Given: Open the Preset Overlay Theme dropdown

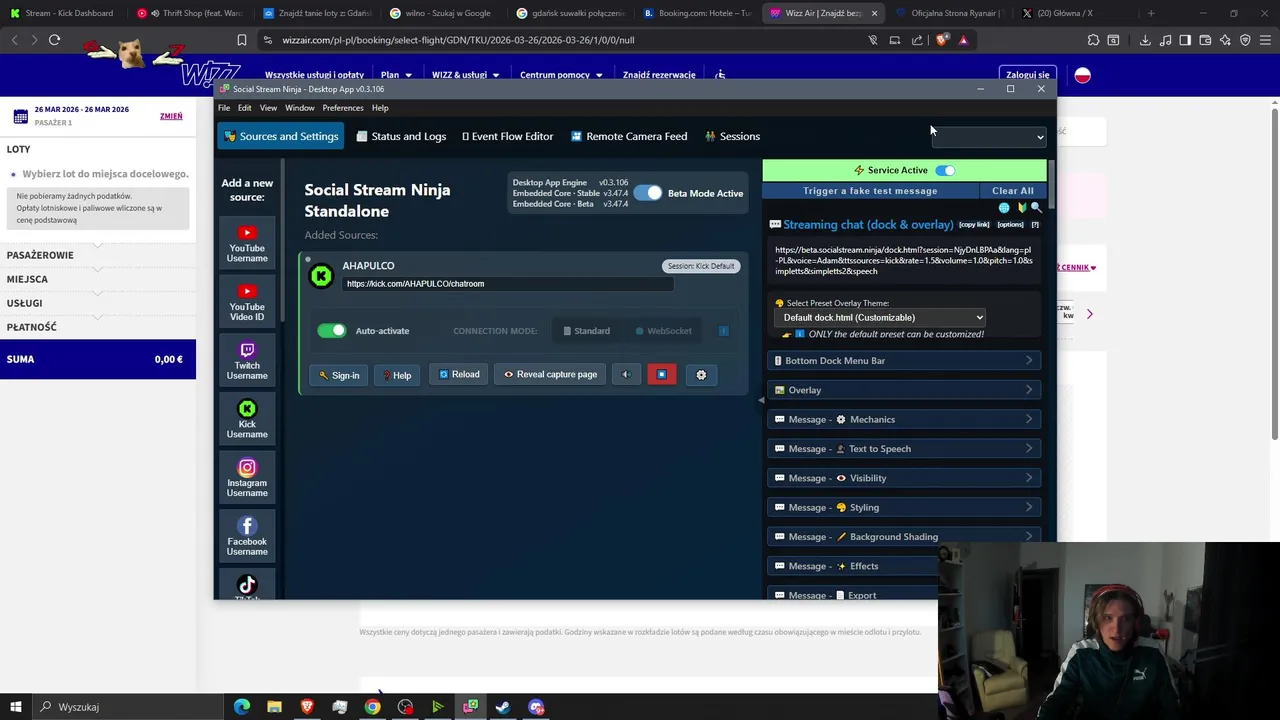Looking at the screenshot, I should point(880,318).
